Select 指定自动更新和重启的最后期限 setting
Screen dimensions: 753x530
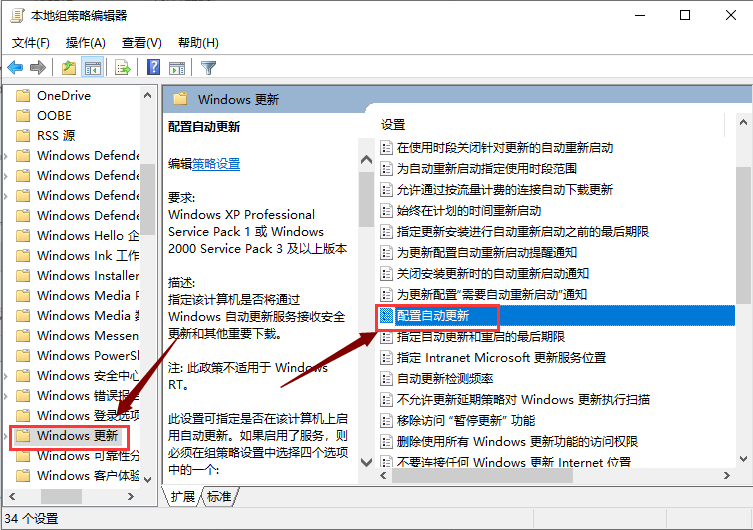481,337
